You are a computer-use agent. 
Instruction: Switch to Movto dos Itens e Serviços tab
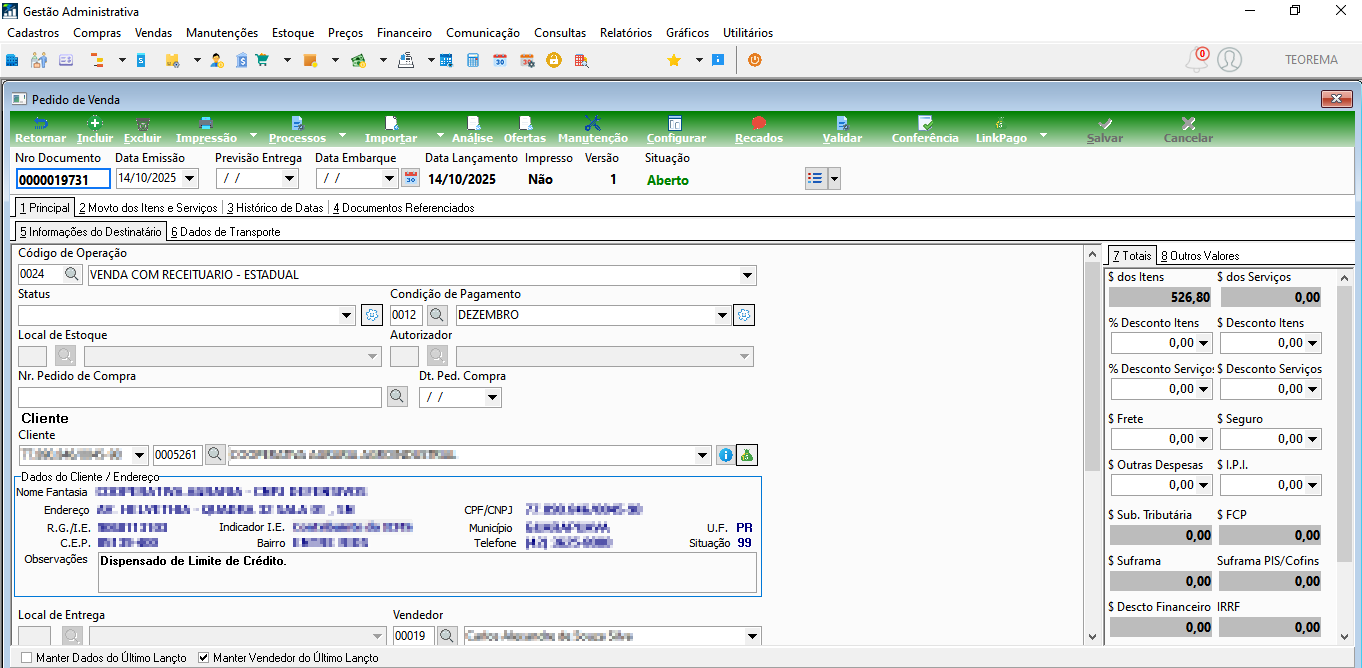148,208
